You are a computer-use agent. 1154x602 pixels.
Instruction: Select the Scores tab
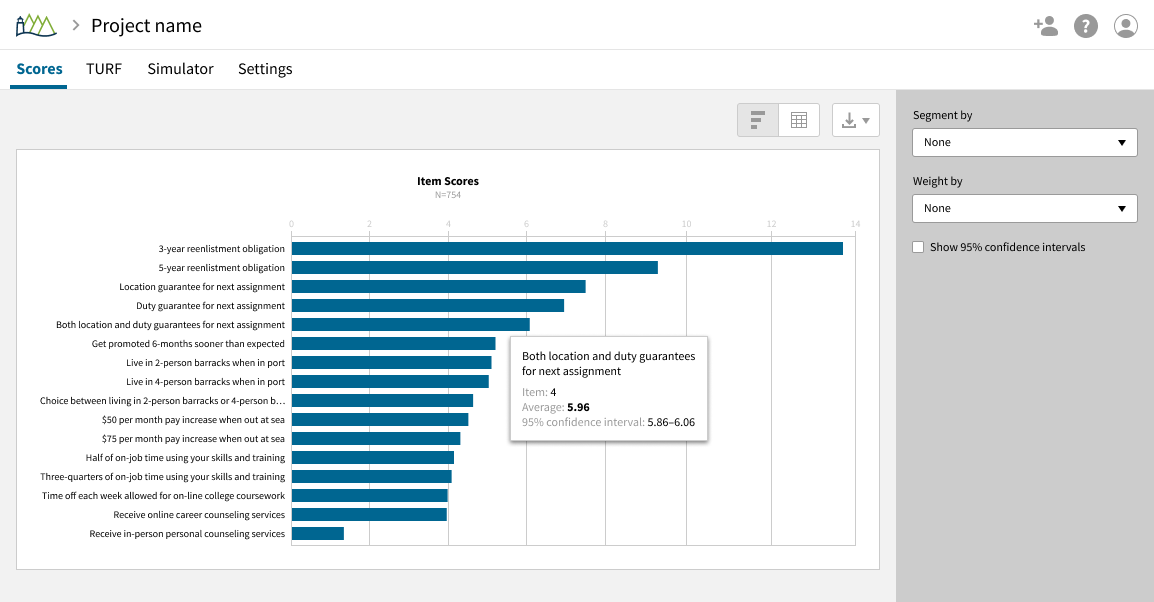[x=39, y=69]
